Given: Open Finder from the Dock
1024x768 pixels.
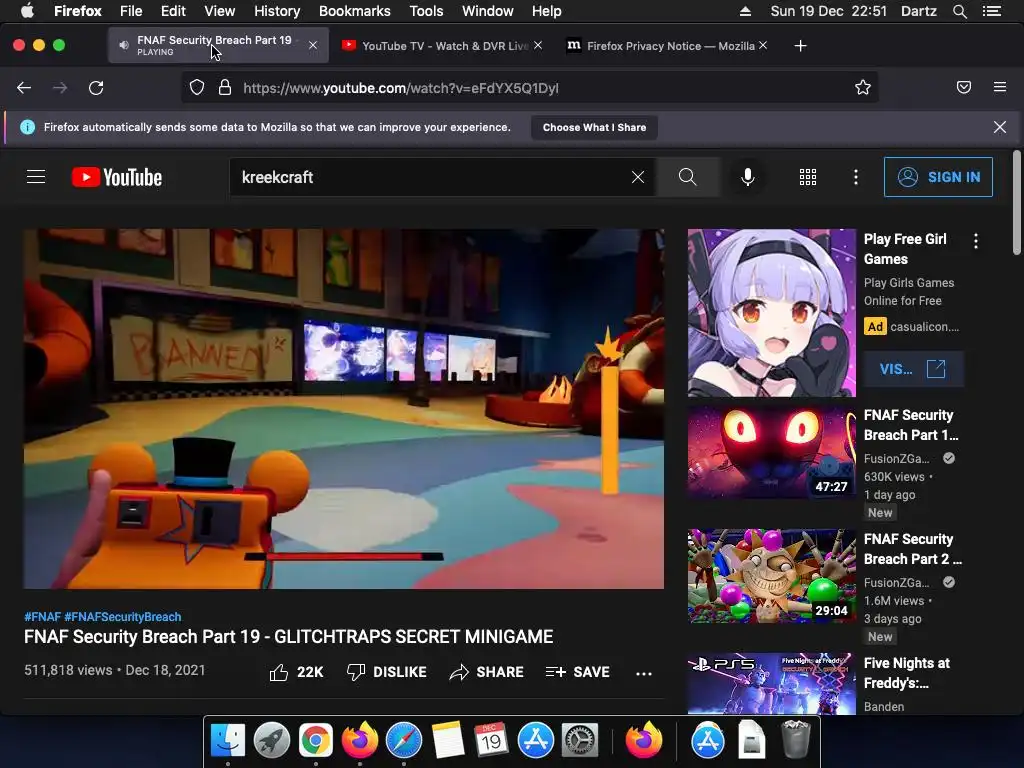Looking at the screenshot, I should click(x=228, y=740).
